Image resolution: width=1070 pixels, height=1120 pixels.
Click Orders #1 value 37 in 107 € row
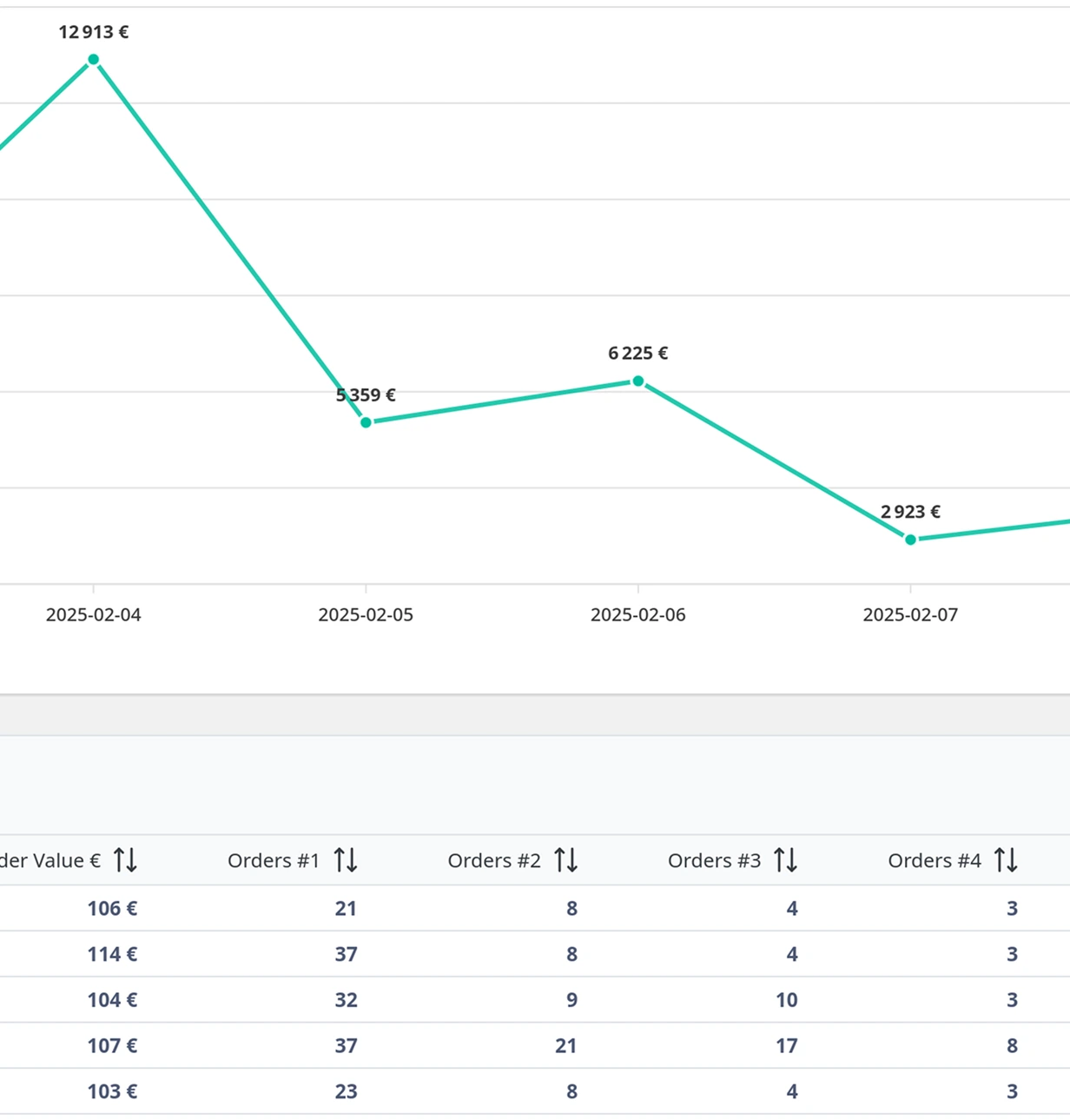[346, 1045]
